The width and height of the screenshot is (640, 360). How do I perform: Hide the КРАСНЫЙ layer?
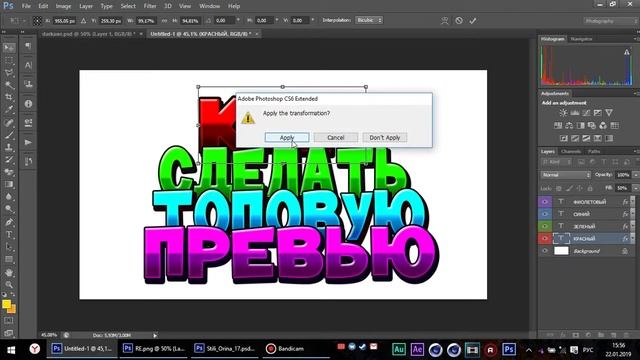tap(544, 238)
